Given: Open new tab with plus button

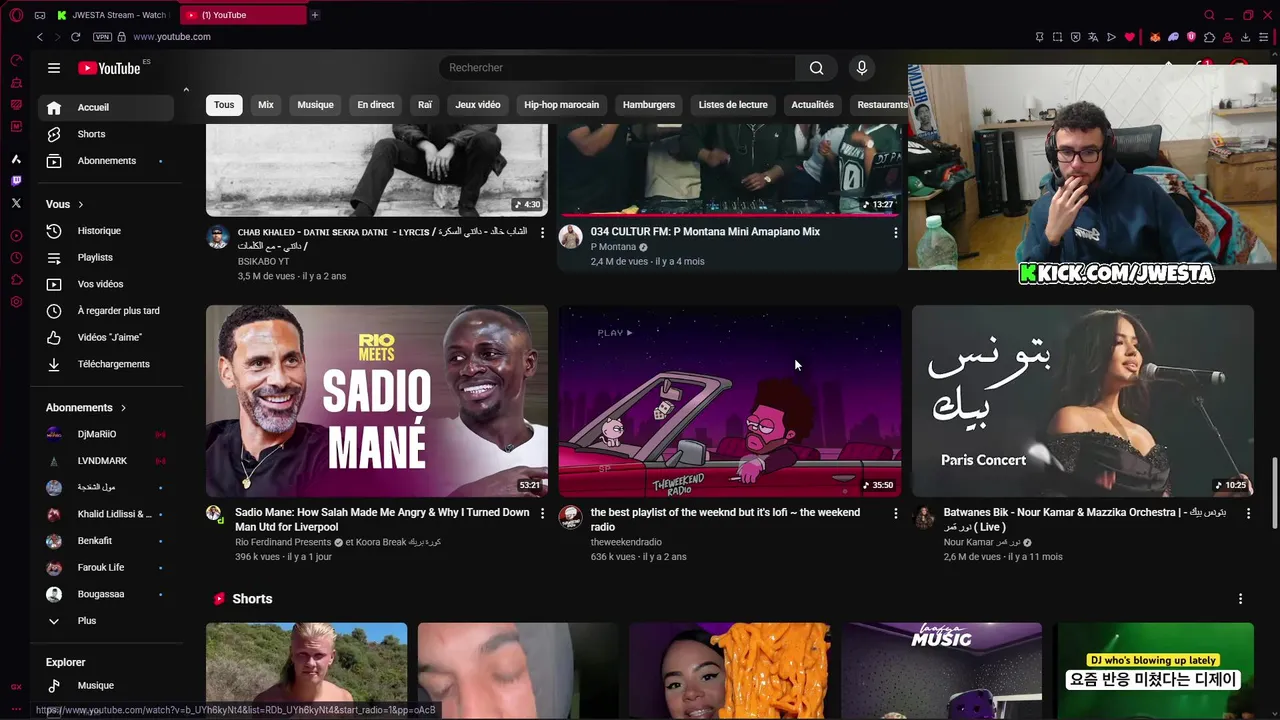Looking at the screenshot, I should (314, 15).
